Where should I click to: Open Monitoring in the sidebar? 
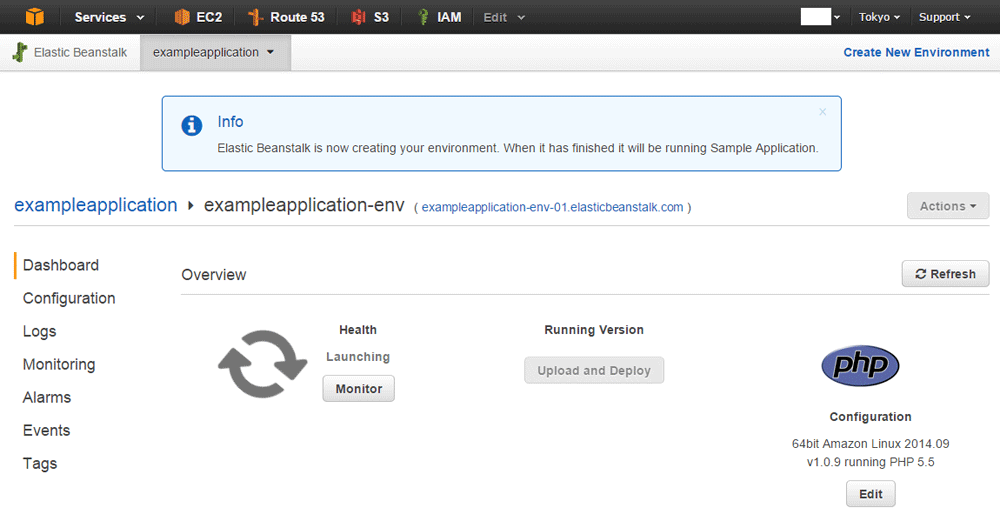[x=59, y=365]
